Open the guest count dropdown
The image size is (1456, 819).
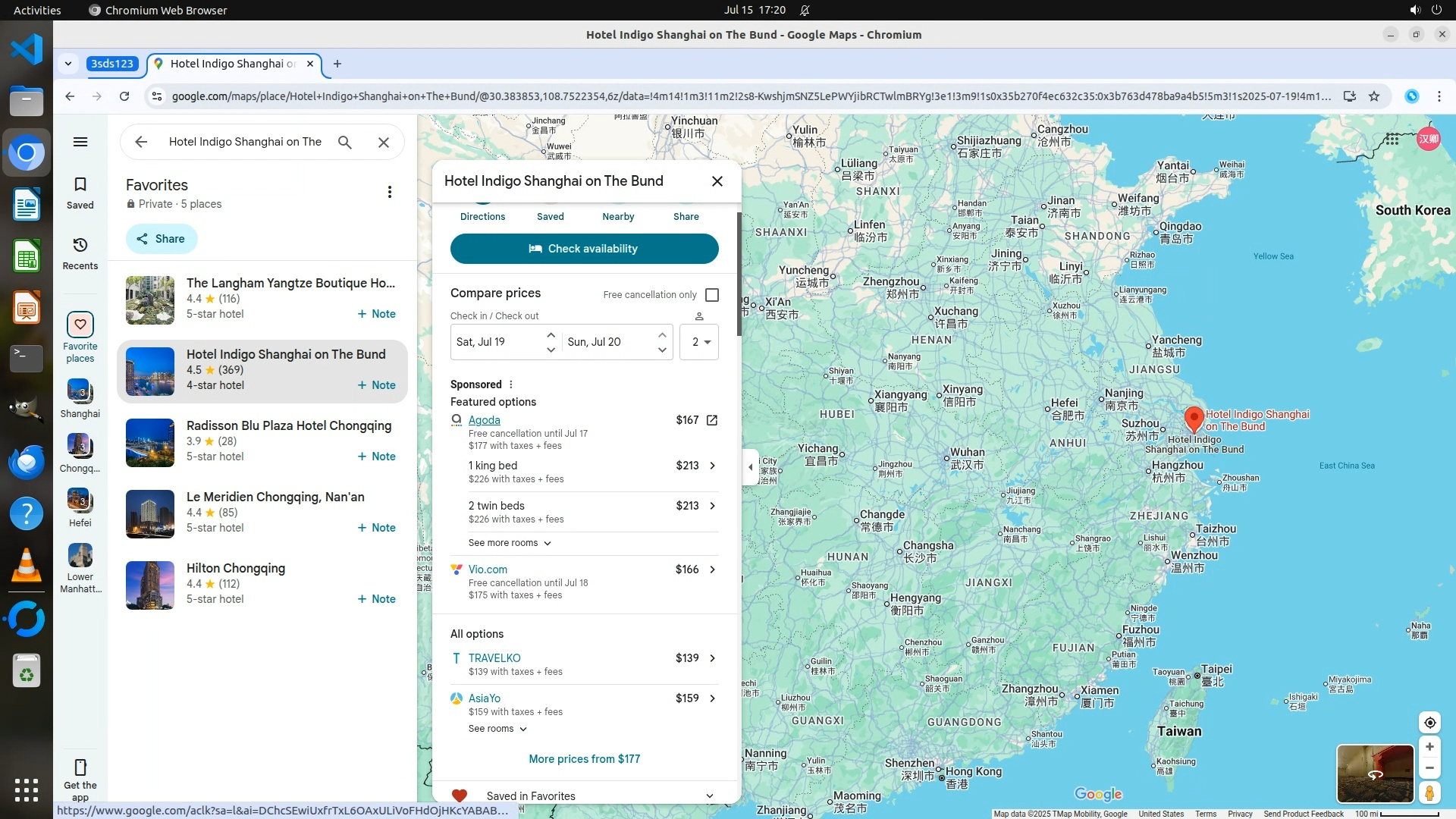click(x=698, y=342)
